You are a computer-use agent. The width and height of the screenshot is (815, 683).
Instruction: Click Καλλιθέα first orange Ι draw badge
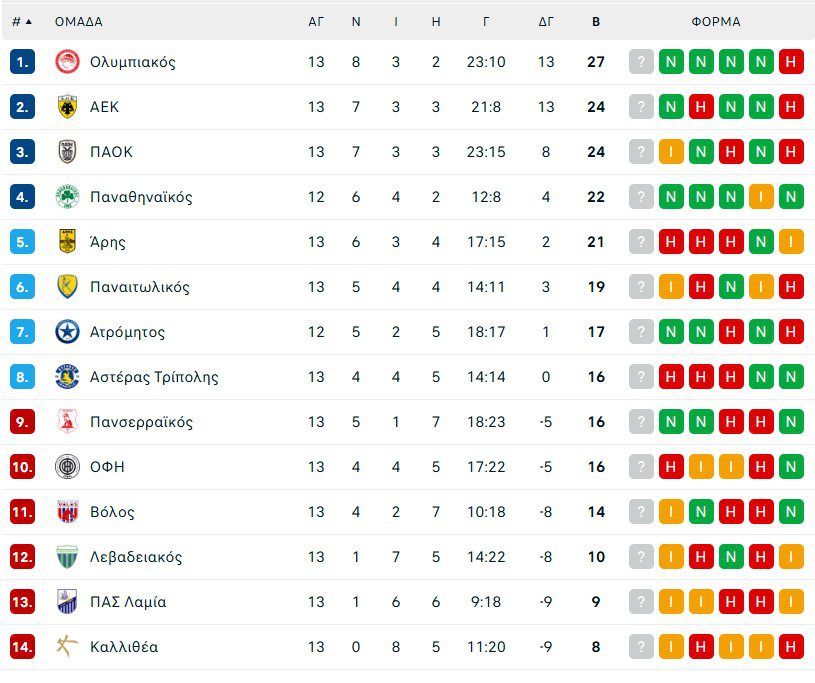click(671, 647)
